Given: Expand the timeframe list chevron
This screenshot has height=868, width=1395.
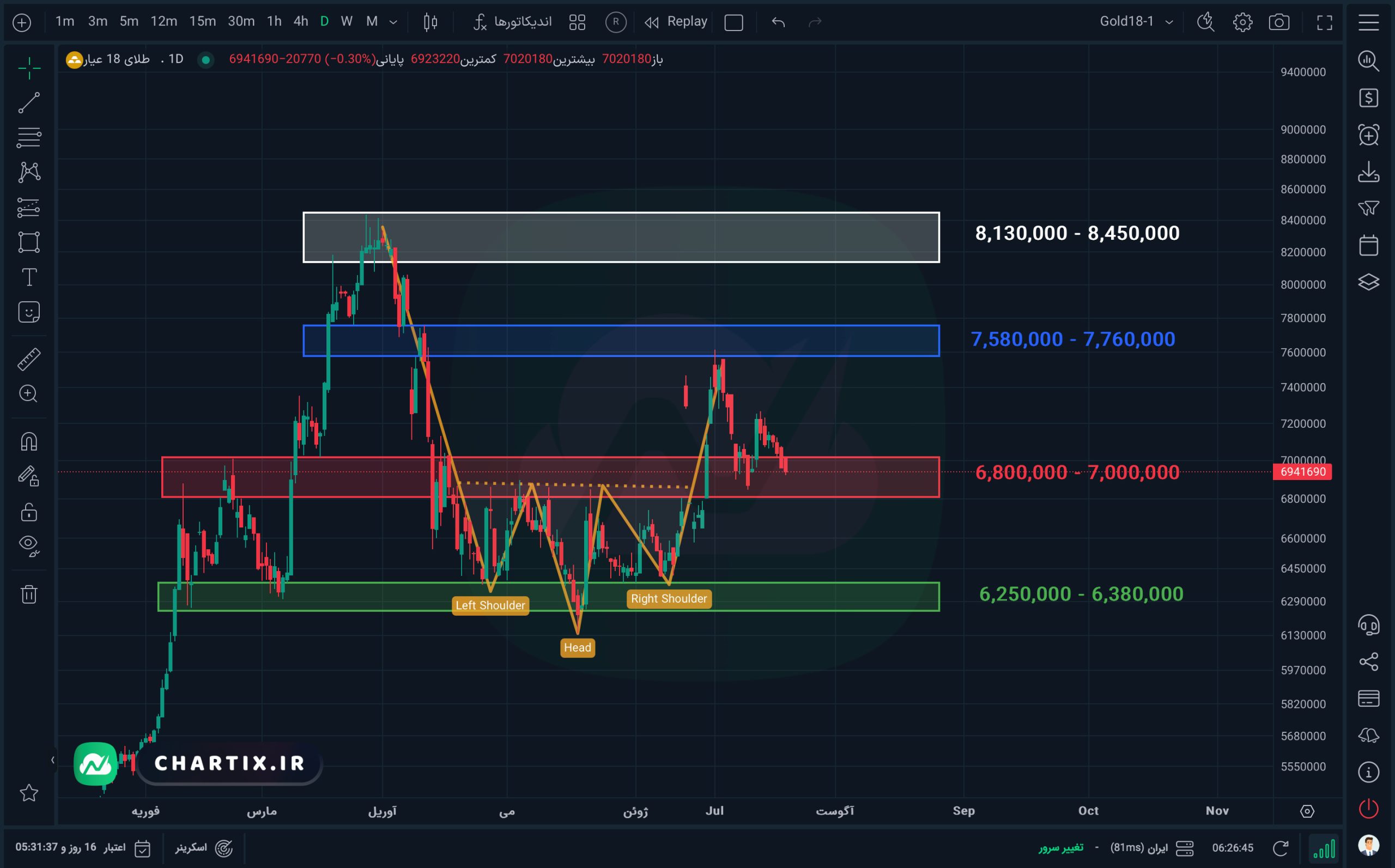Looking at the screenshot, I should [x=393, y=22].
